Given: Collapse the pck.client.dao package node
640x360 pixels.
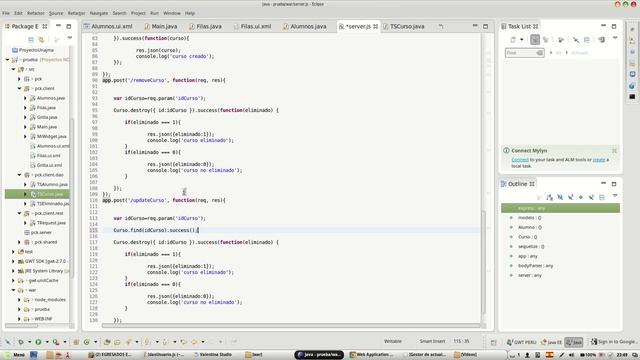Looking at the screenshot, I should tap(19, 175).
